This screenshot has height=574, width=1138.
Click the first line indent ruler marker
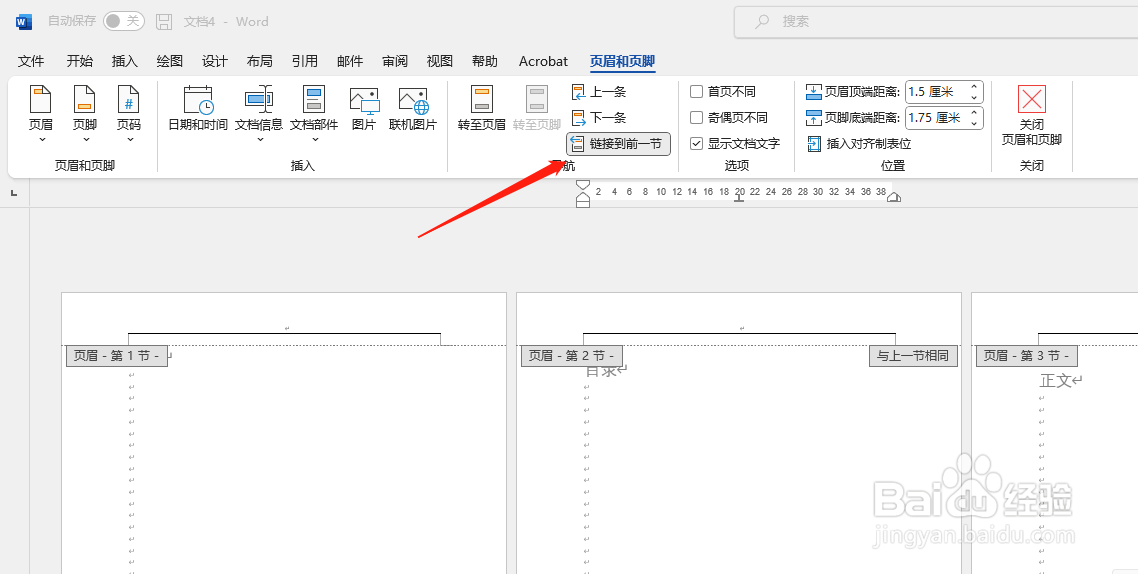pyautogui.click(x=583, y=185)
